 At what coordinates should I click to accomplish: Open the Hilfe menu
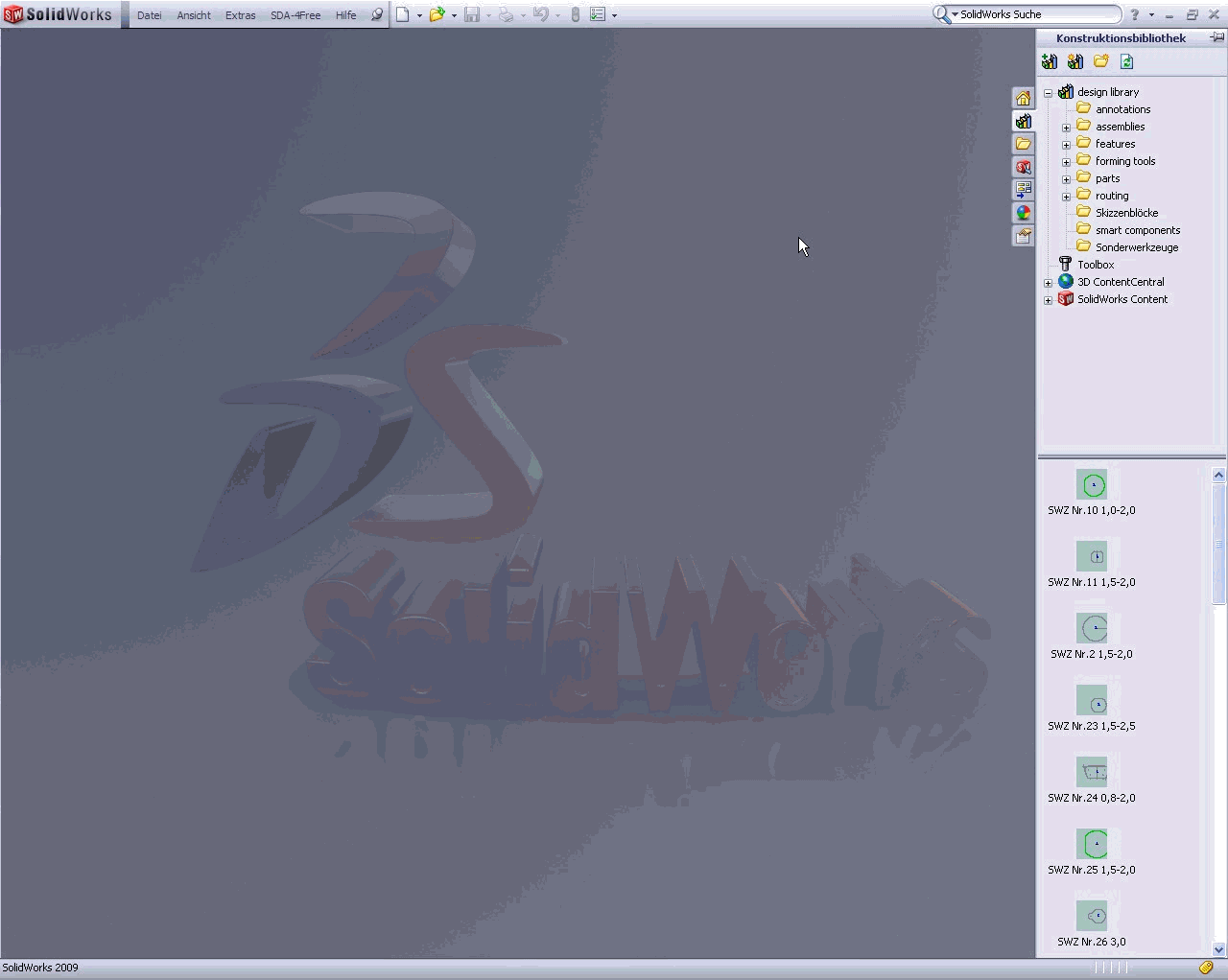(x=345, y=15)
